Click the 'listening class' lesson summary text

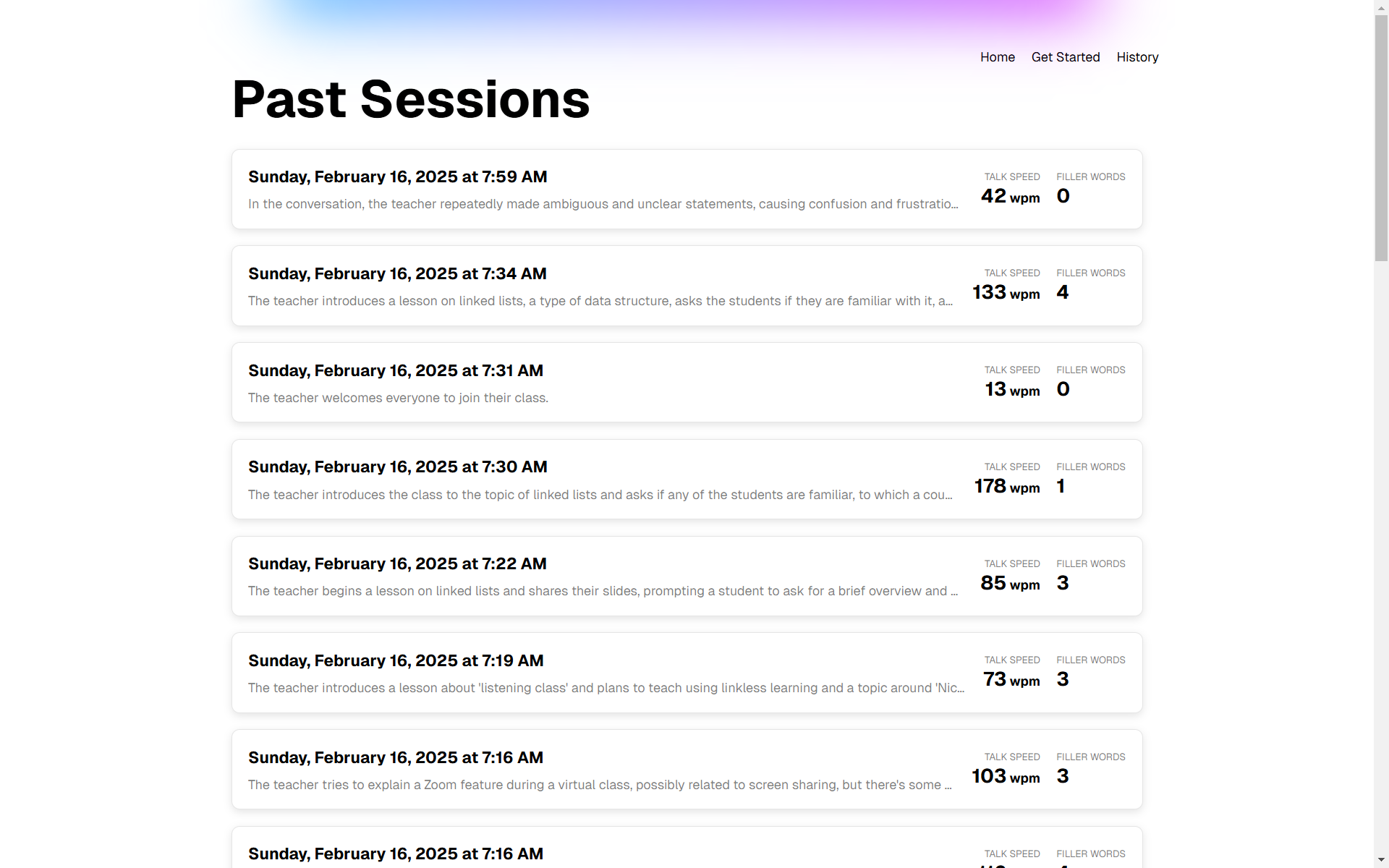606,688
